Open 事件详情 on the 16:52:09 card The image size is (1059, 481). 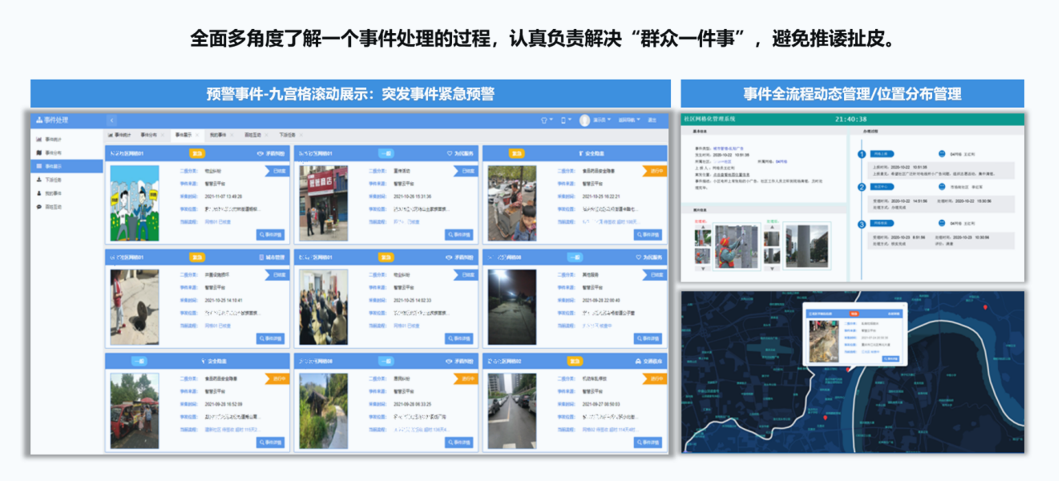271,442
